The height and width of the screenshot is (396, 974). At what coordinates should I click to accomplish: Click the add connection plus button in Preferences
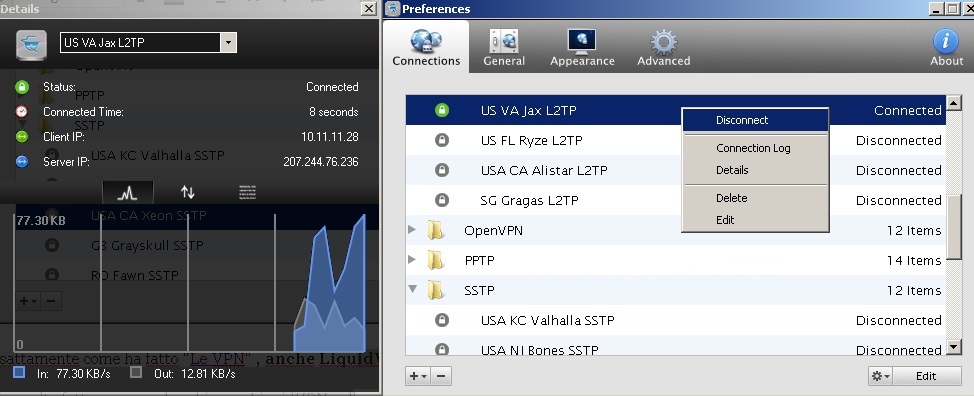418,376
